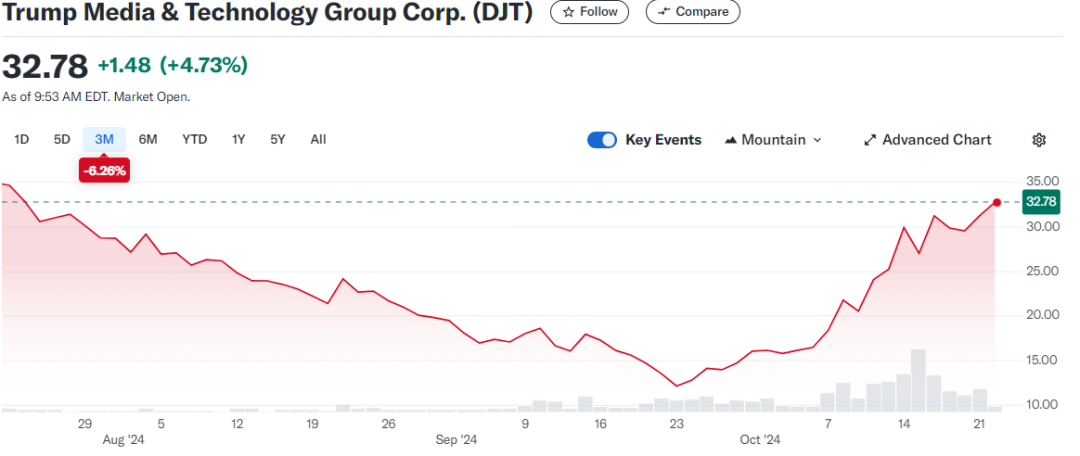
Task: Open chart settings gear icon
Action: point(1039,140)
